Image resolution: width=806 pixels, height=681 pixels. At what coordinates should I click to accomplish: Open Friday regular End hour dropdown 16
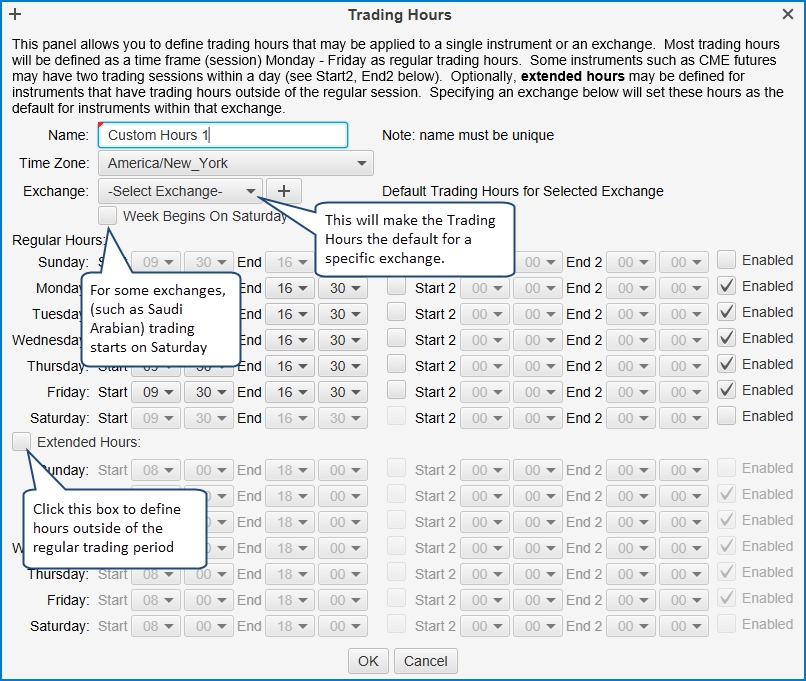coord(290,392)
